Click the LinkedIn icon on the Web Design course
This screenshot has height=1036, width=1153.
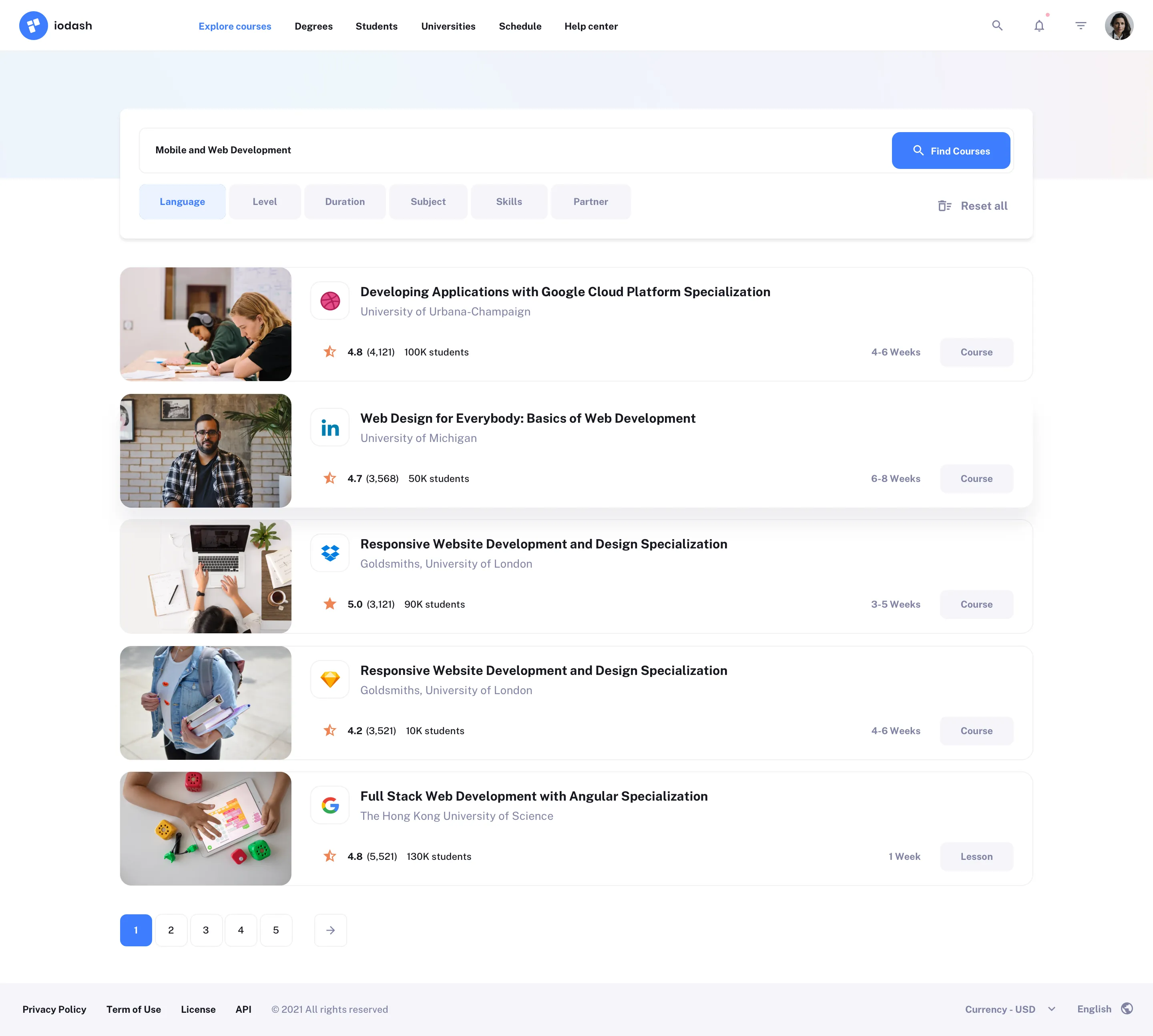pyautogui.click(x=329, y=427)
